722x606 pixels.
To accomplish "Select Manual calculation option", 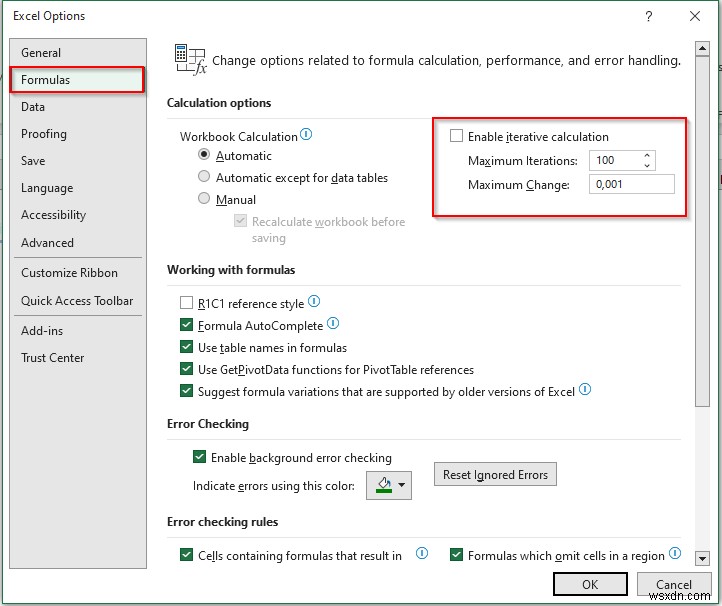I will pyautogui.click(x=204, y=198).
